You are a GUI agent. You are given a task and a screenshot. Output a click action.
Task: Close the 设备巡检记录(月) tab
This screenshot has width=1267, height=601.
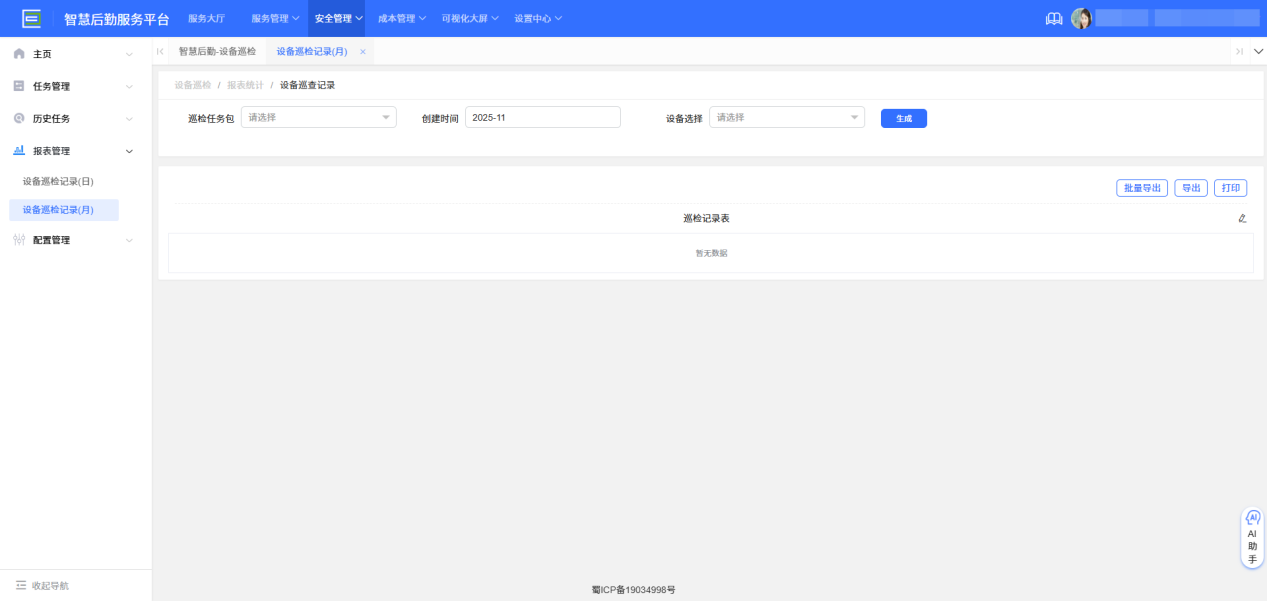362,50
